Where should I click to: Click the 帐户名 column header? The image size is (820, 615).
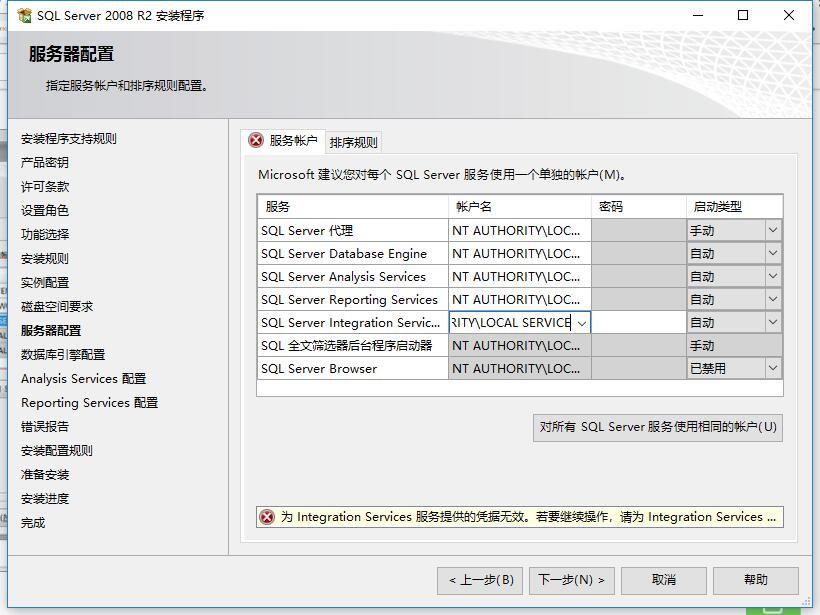pos(520,207)
